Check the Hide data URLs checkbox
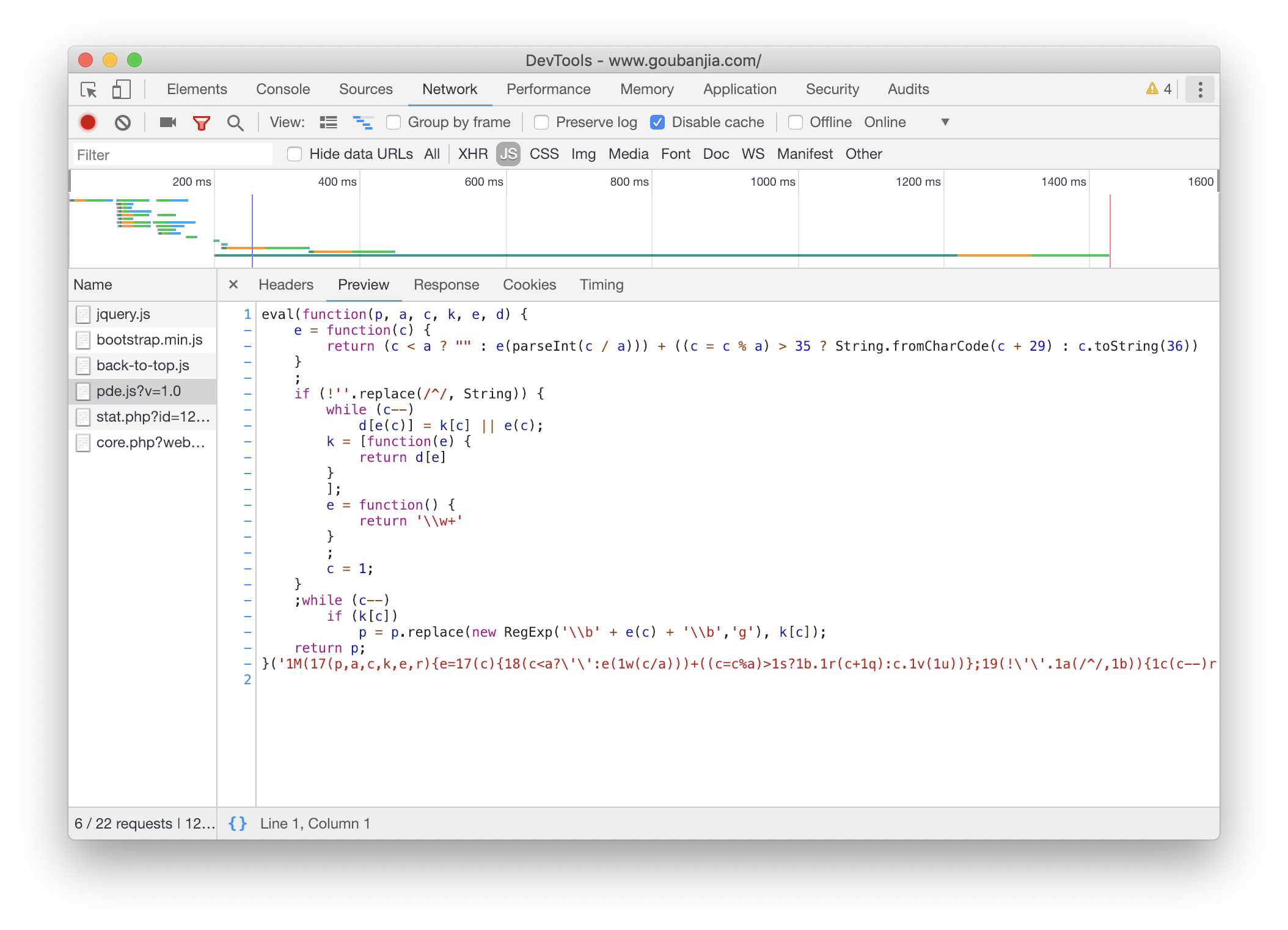1288x930 pixels. coord(295,154)
